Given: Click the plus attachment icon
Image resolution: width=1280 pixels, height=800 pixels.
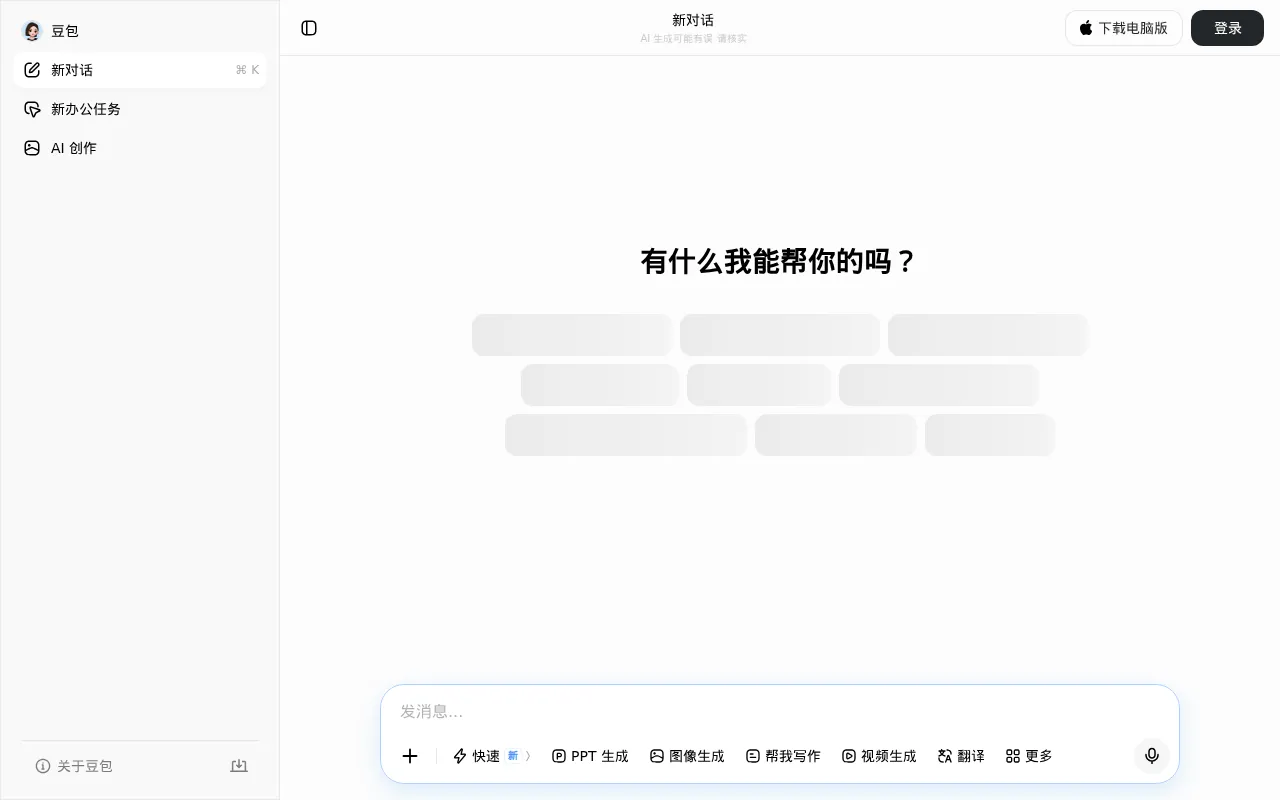Looking at the screenshot, I should 410,756.
